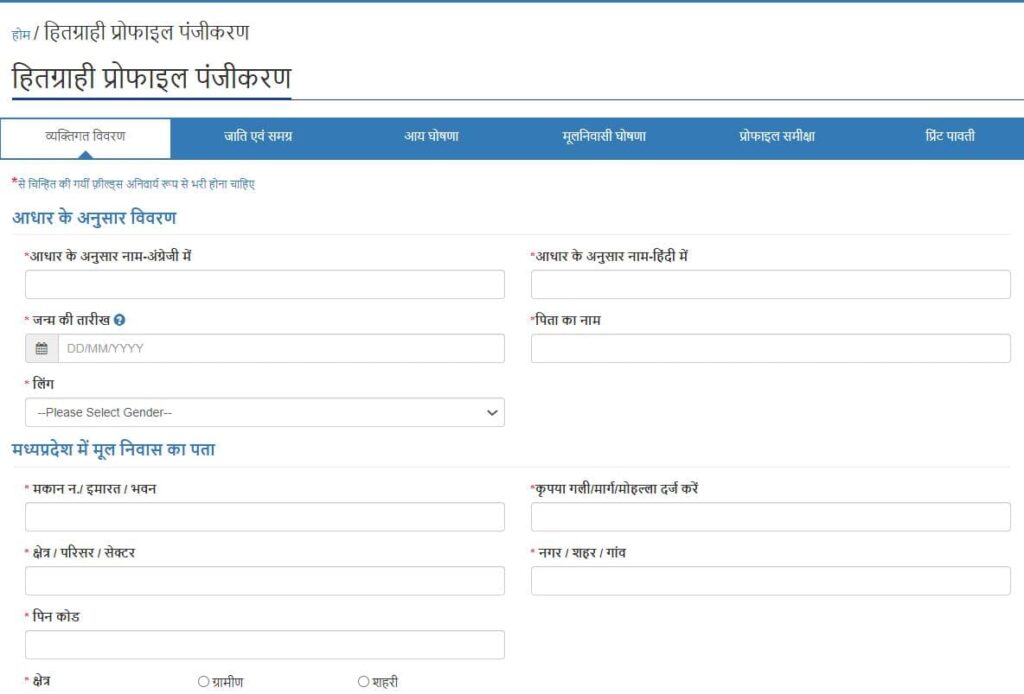Click the English name as per Aadhaar field
The height and width of the screenshot is (694, 1024).
(x=264, y=284)
